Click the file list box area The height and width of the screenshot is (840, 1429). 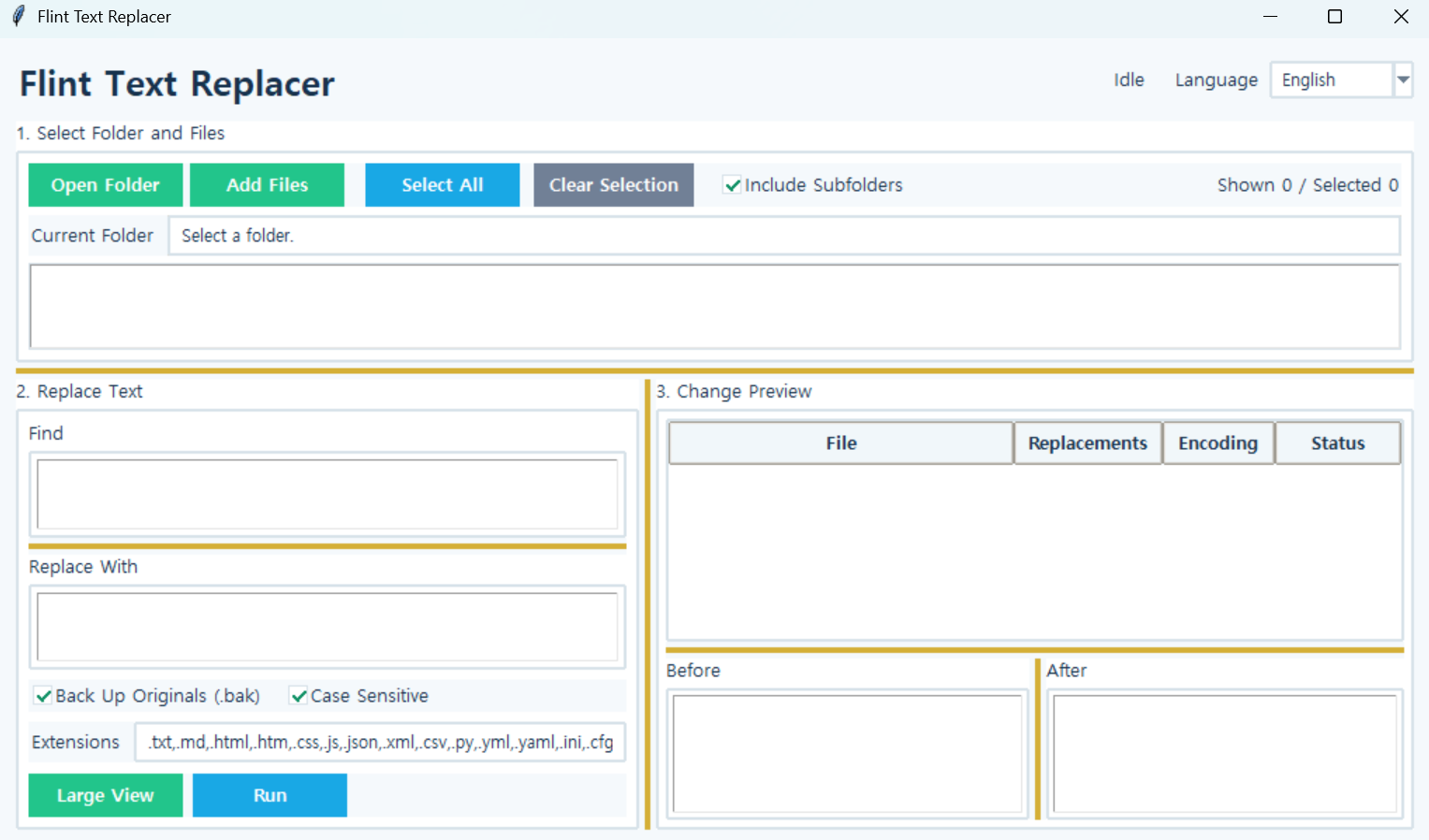pos(715,307)
